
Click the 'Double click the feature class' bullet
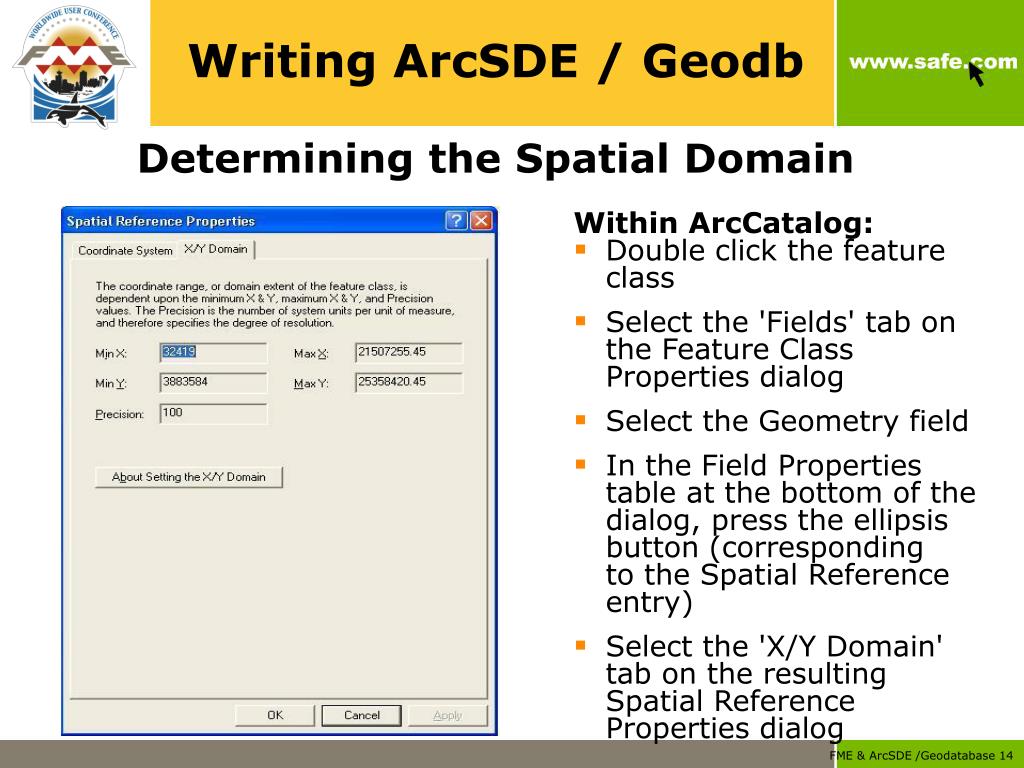(x=775, y=264)
